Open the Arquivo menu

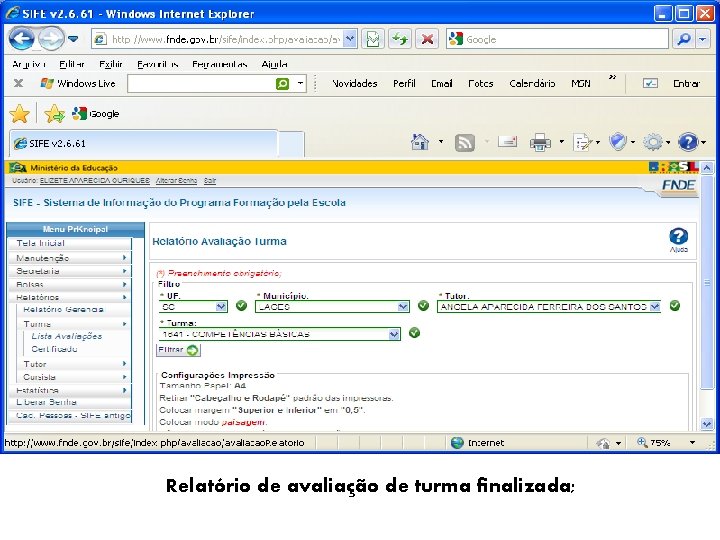[x=29, y=64]
